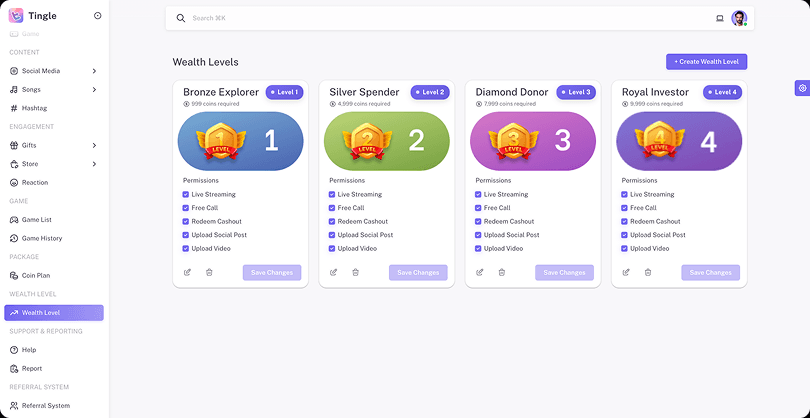Click the pink Level 3 banner
The height and width of the screenshot is (418, 810).
tap(533, 141)
